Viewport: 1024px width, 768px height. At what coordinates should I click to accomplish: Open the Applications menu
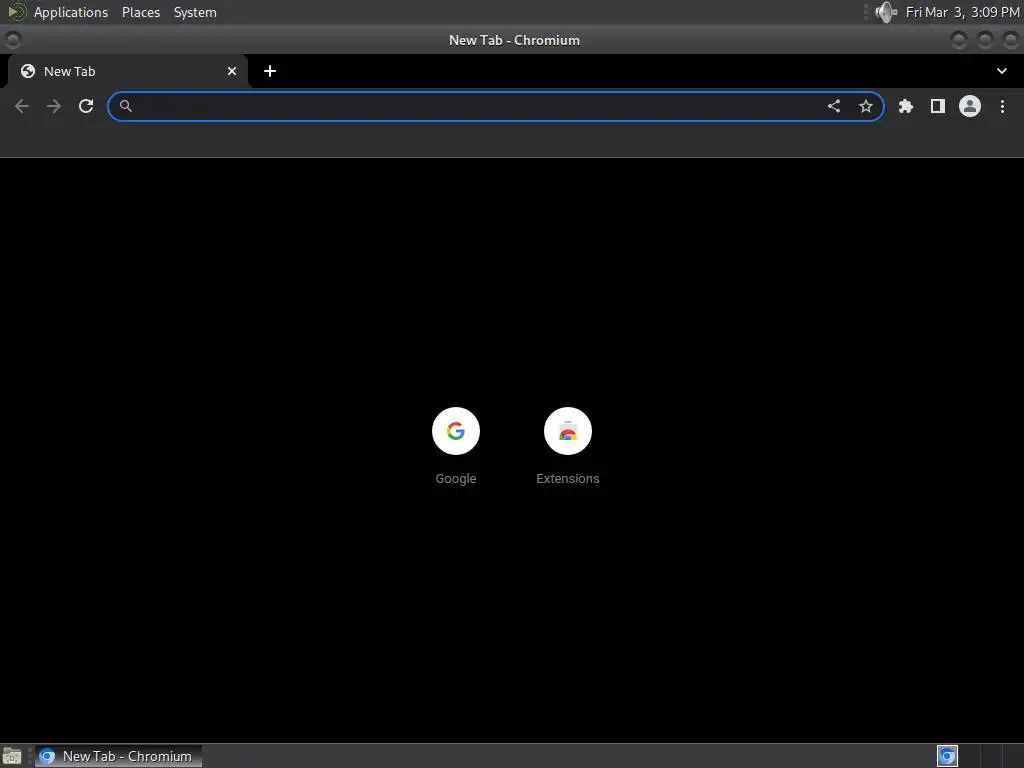click(x=71, y=12)
